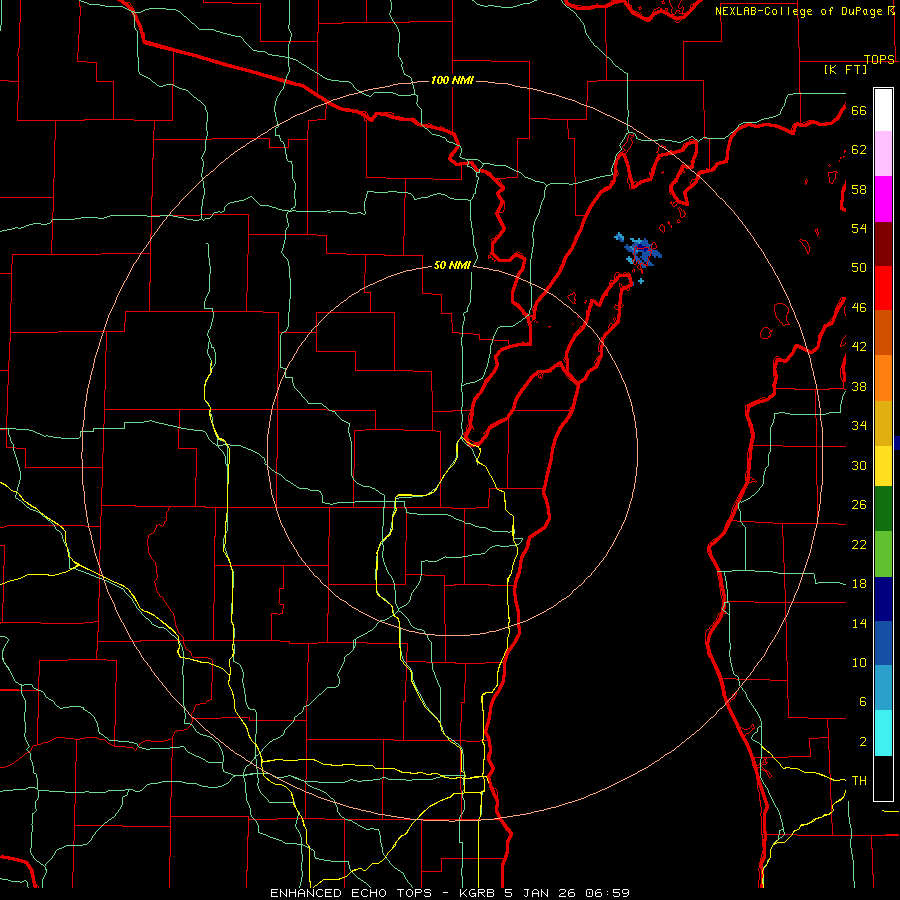Click the legend value 6
Screen dimensions: 900x900
pos(863,702)
